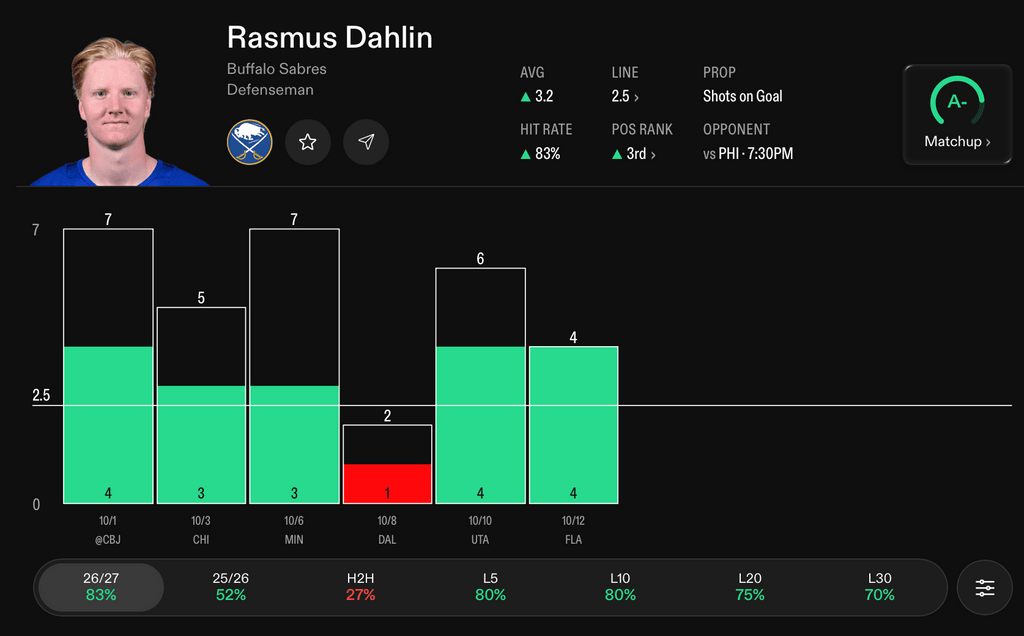This screenshot has width=1024, height=636.
Task: Click the 10/10 UTA game bar
Action: click(x=481, y=386)
